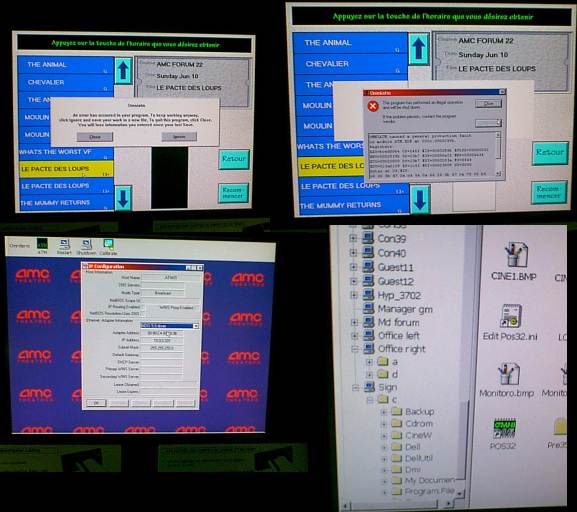Collapse the Office right tree node
Image resolution: width=577 pixels, height=512 pixels.
(x=355, y=349)
